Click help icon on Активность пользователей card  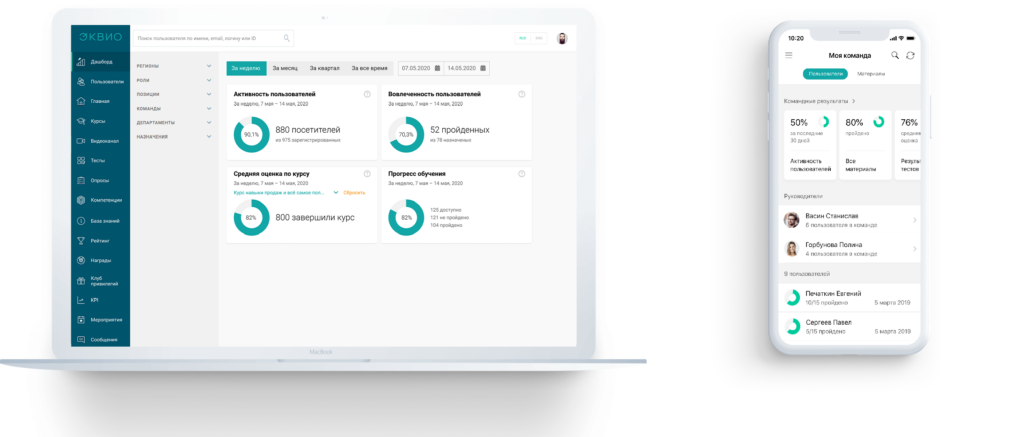click(367, 94)
